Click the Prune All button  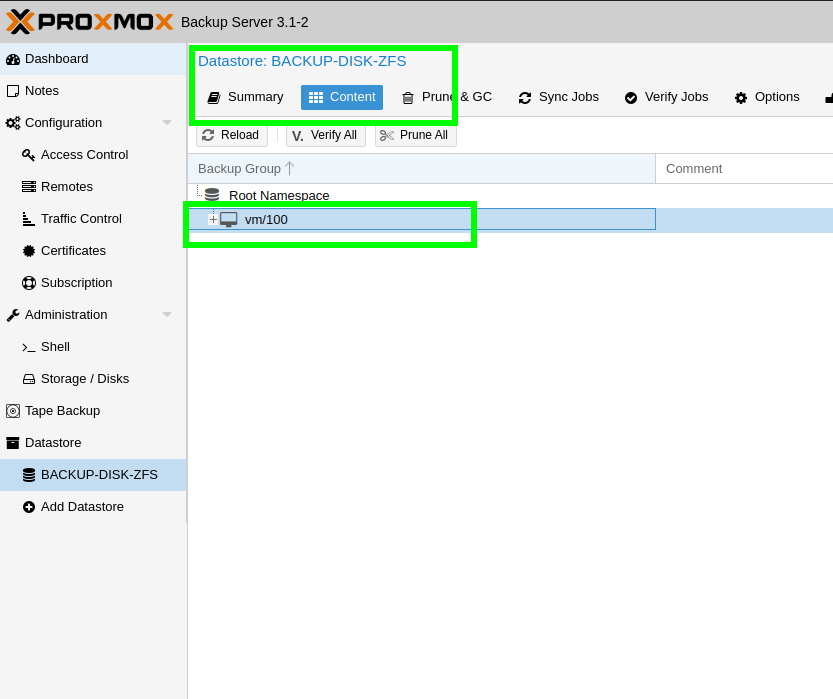coord(415,135)
